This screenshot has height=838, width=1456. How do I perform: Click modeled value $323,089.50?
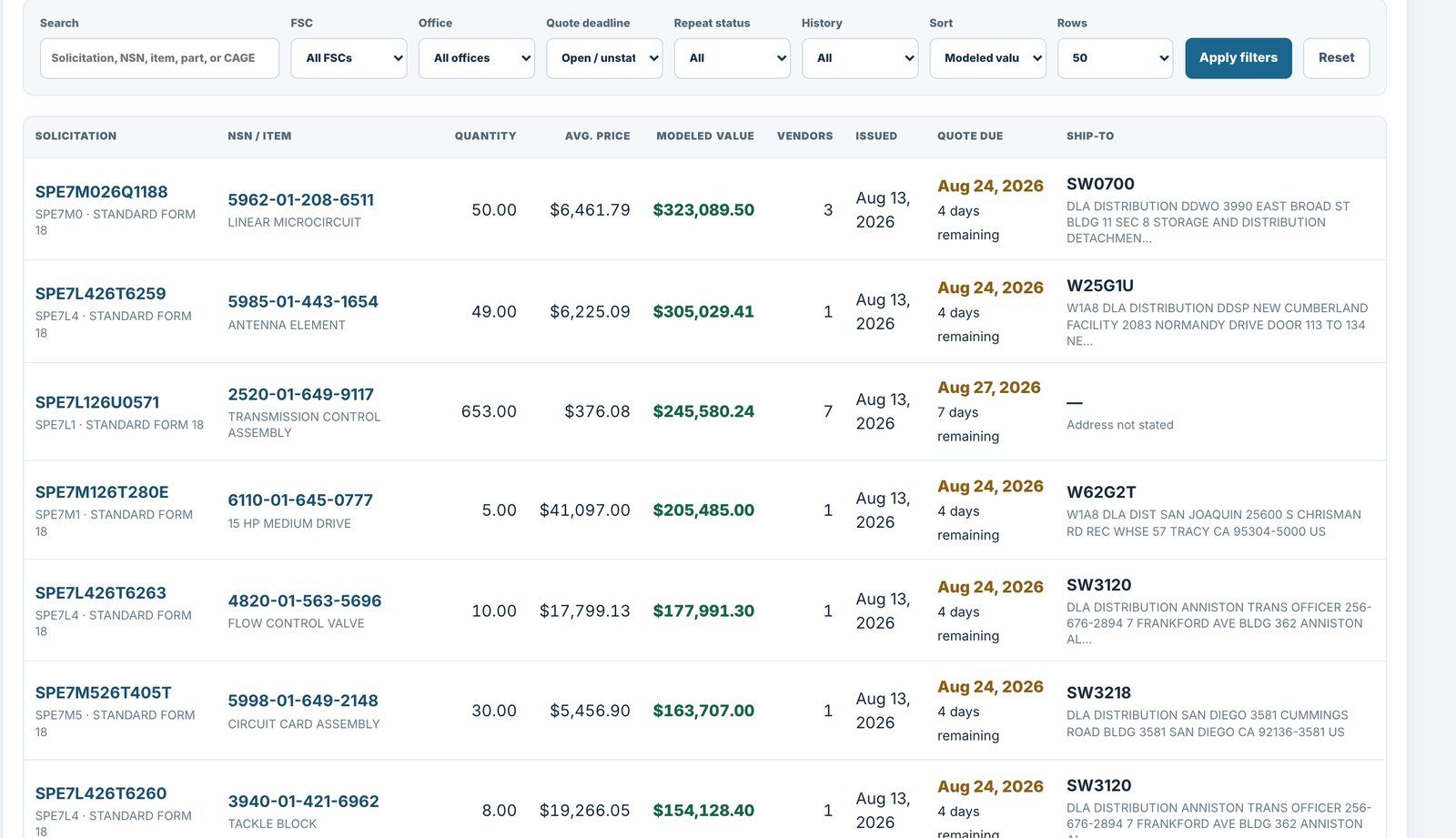703,210
